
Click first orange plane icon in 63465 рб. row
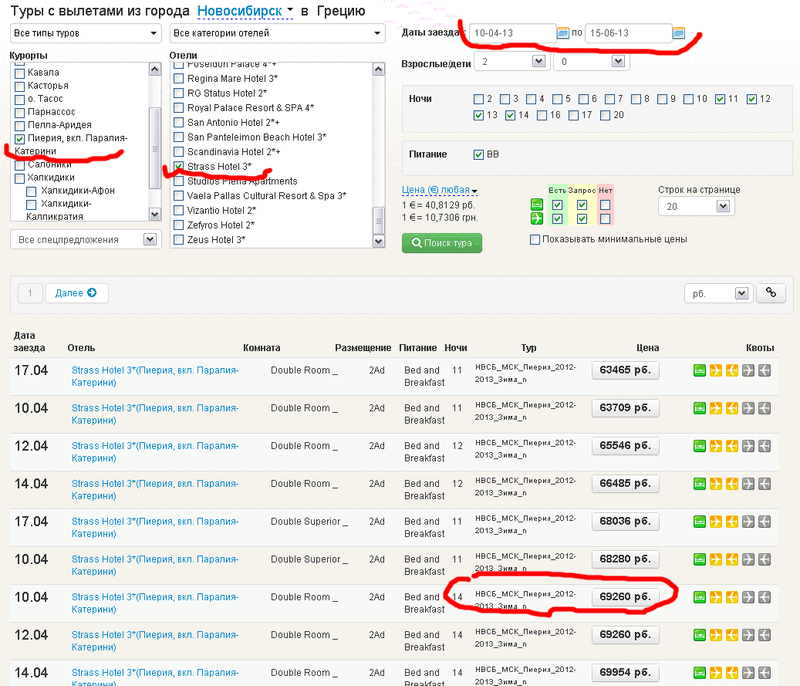pos(716,370)
